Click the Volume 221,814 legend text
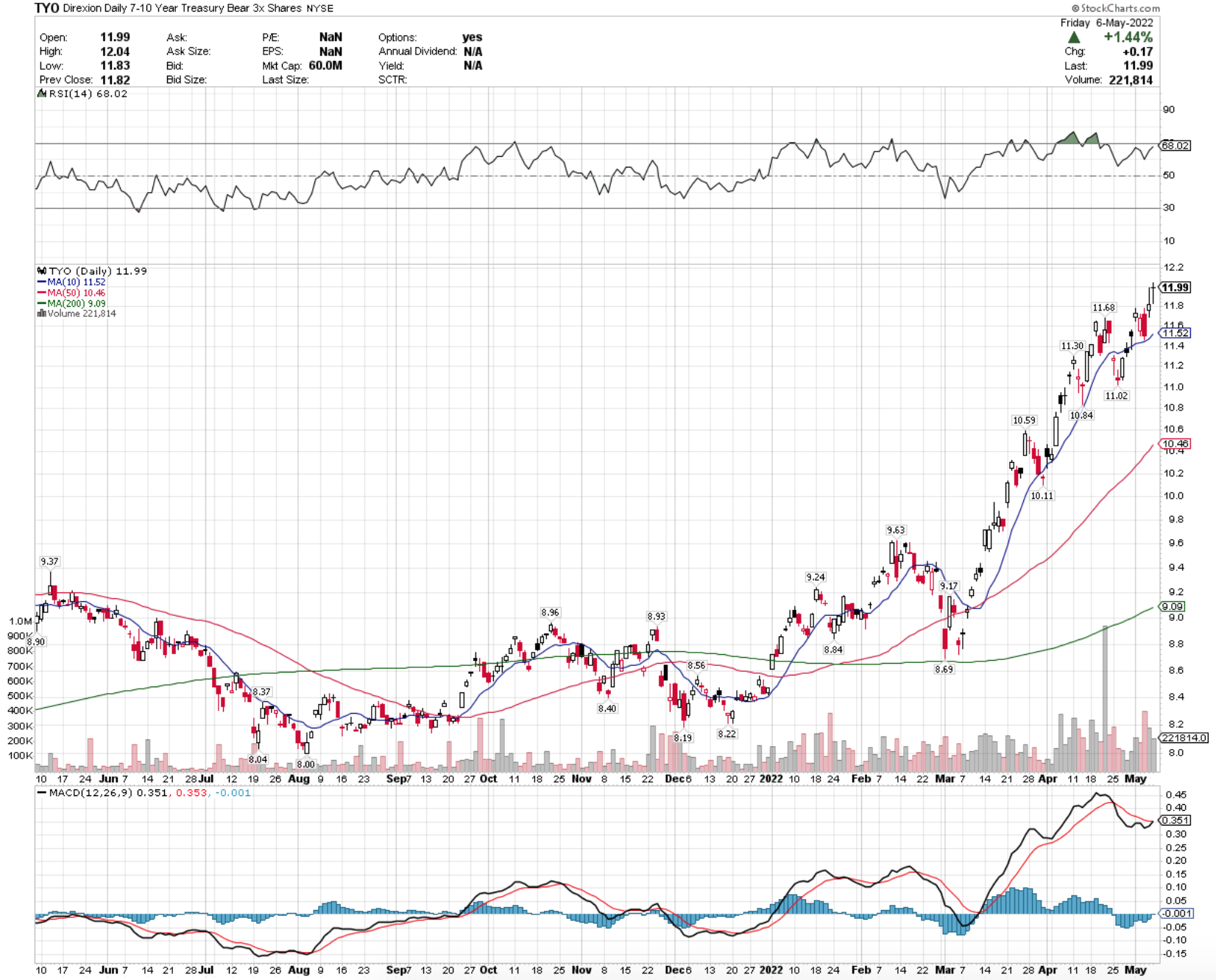1216x980 pixels. [x=82, y=313]
